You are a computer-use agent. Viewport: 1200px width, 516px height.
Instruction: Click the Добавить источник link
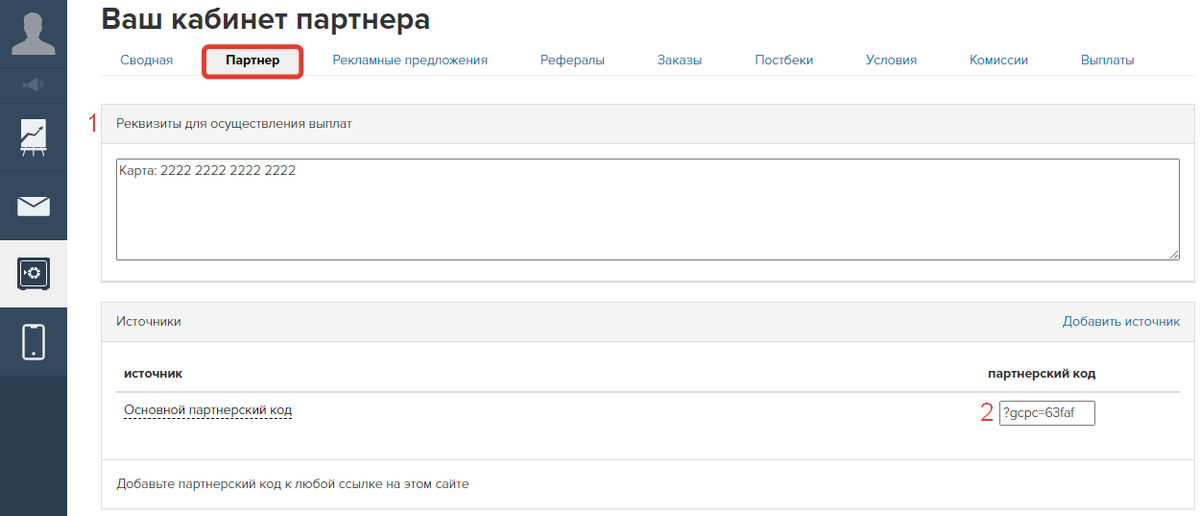pyautogui.click(x=1121, y=321)
